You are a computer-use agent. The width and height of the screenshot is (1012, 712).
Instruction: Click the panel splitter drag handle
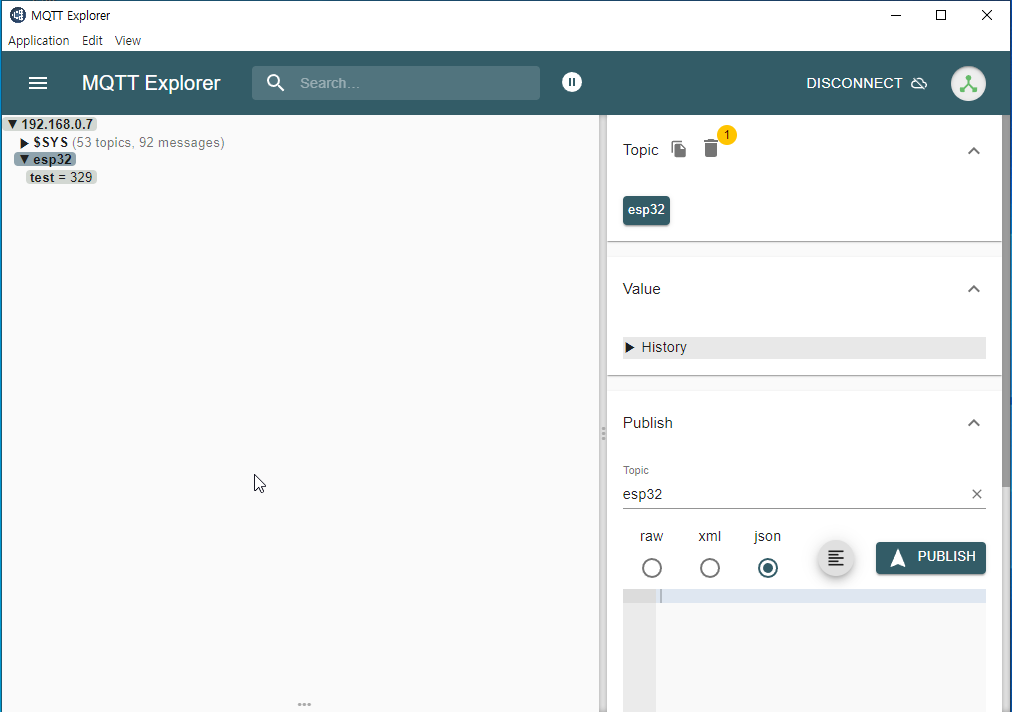coord(603,434)
